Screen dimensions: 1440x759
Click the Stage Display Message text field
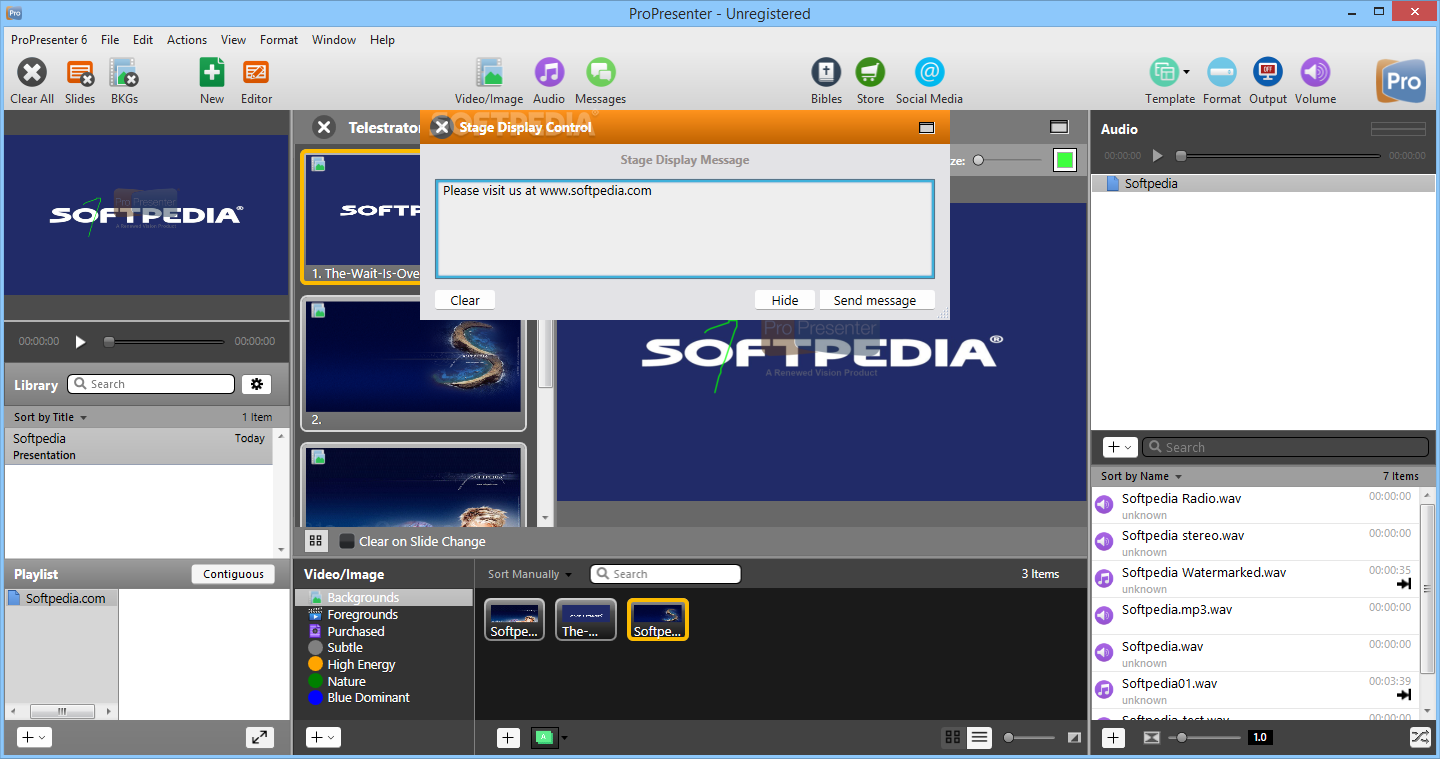[x=685, y=229]
